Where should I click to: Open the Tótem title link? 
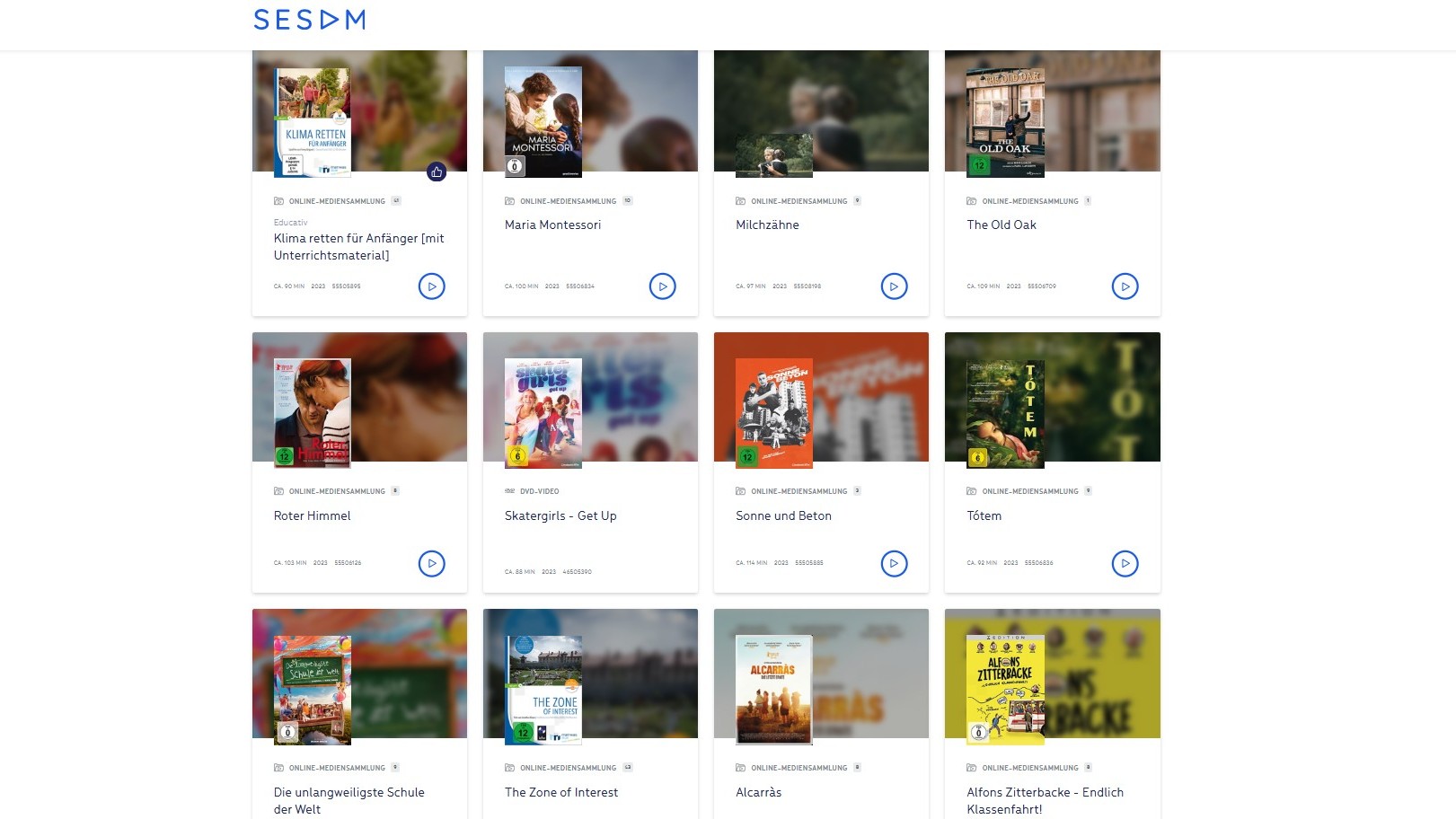coord(984,516)
